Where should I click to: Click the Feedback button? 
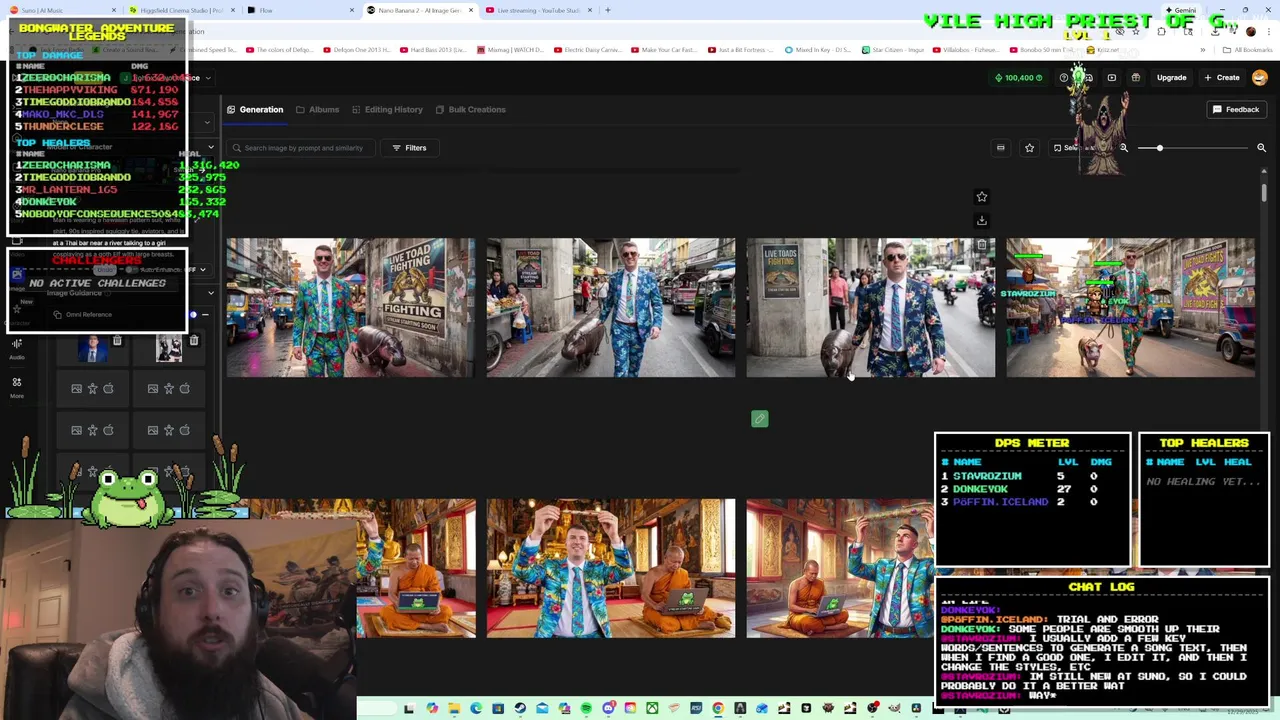[1236, 109]
